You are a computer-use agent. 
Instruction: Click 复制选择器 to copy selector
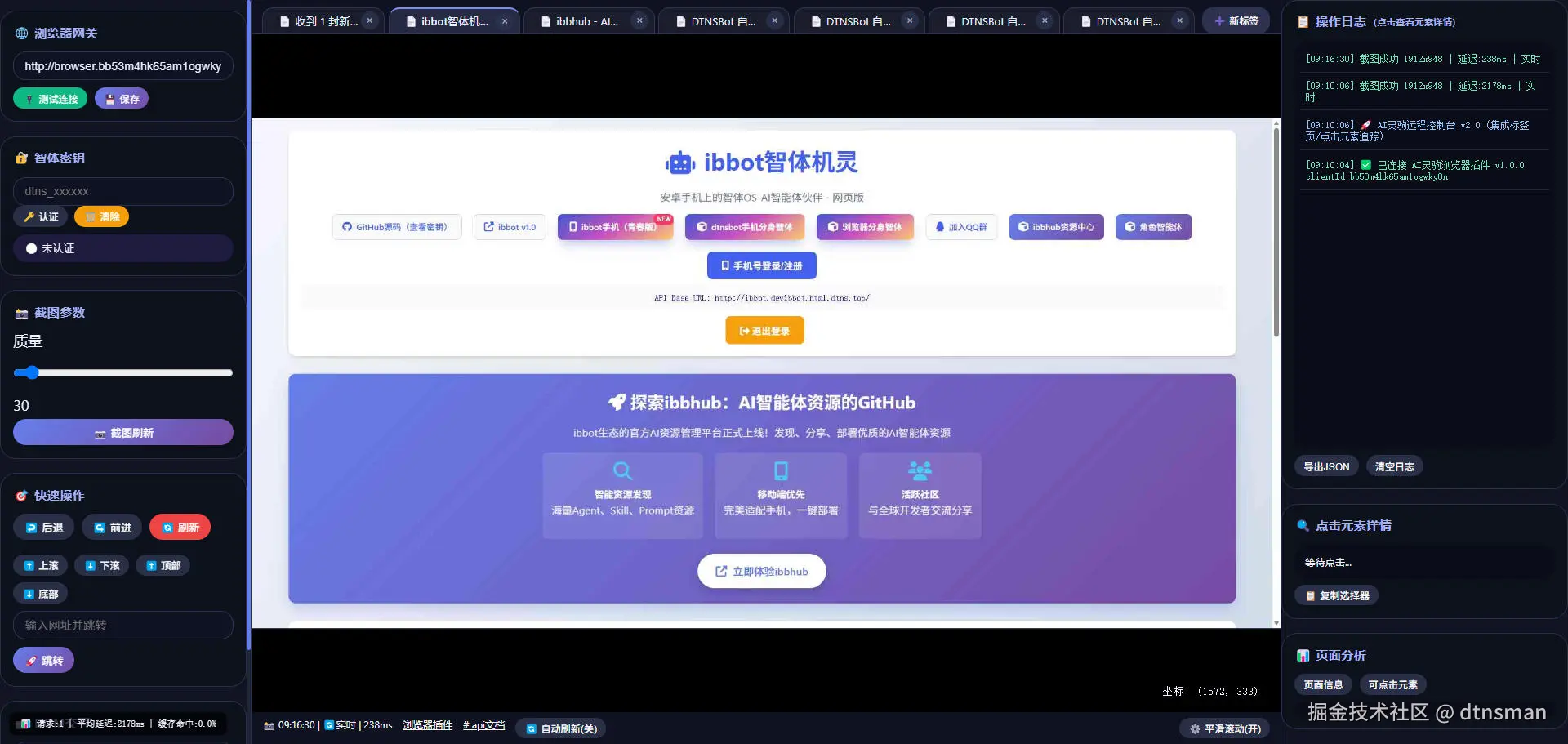click(x=1337, y=595)
